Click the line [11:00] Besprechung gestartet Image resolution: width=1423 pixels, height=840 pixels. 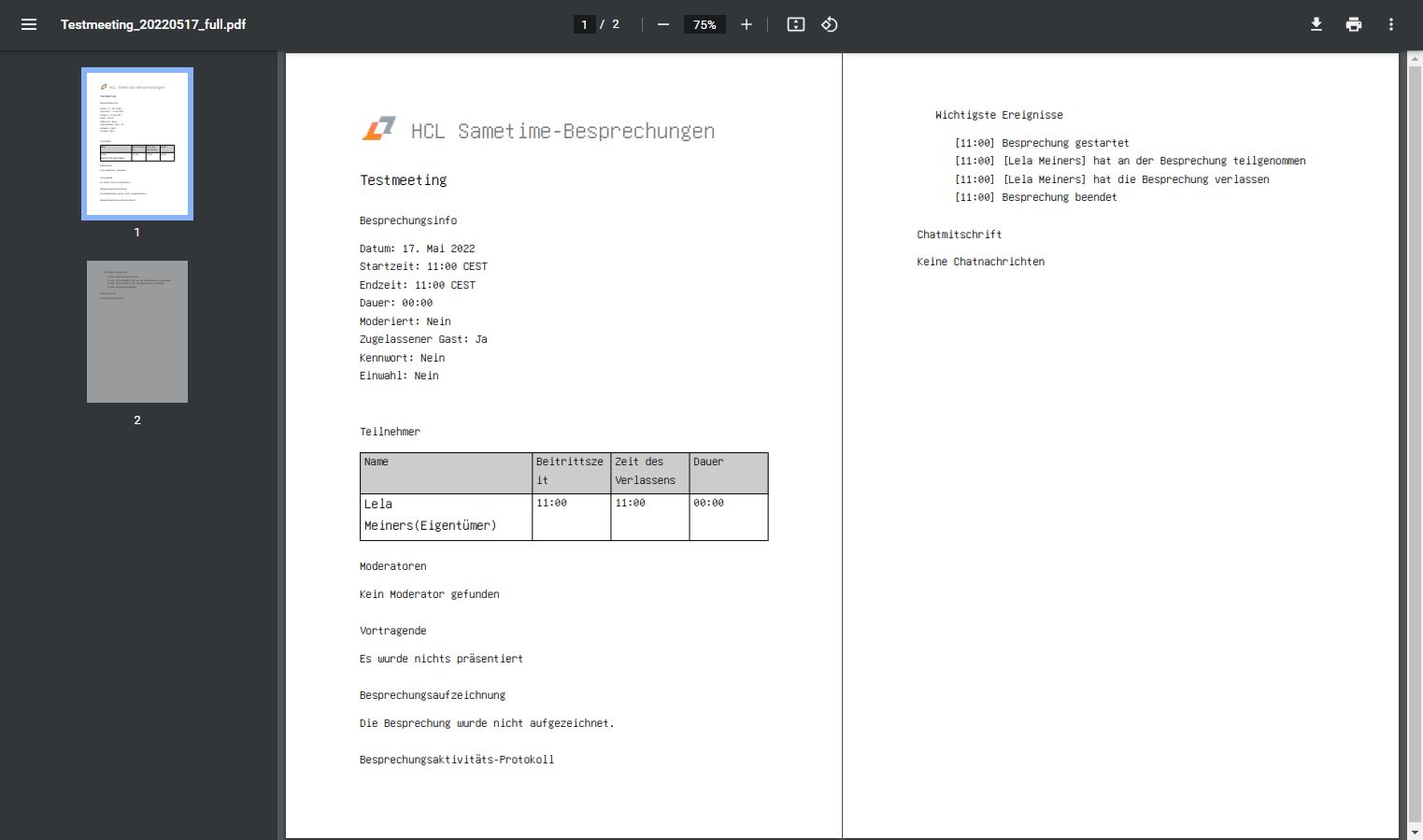click(1042, 143)
